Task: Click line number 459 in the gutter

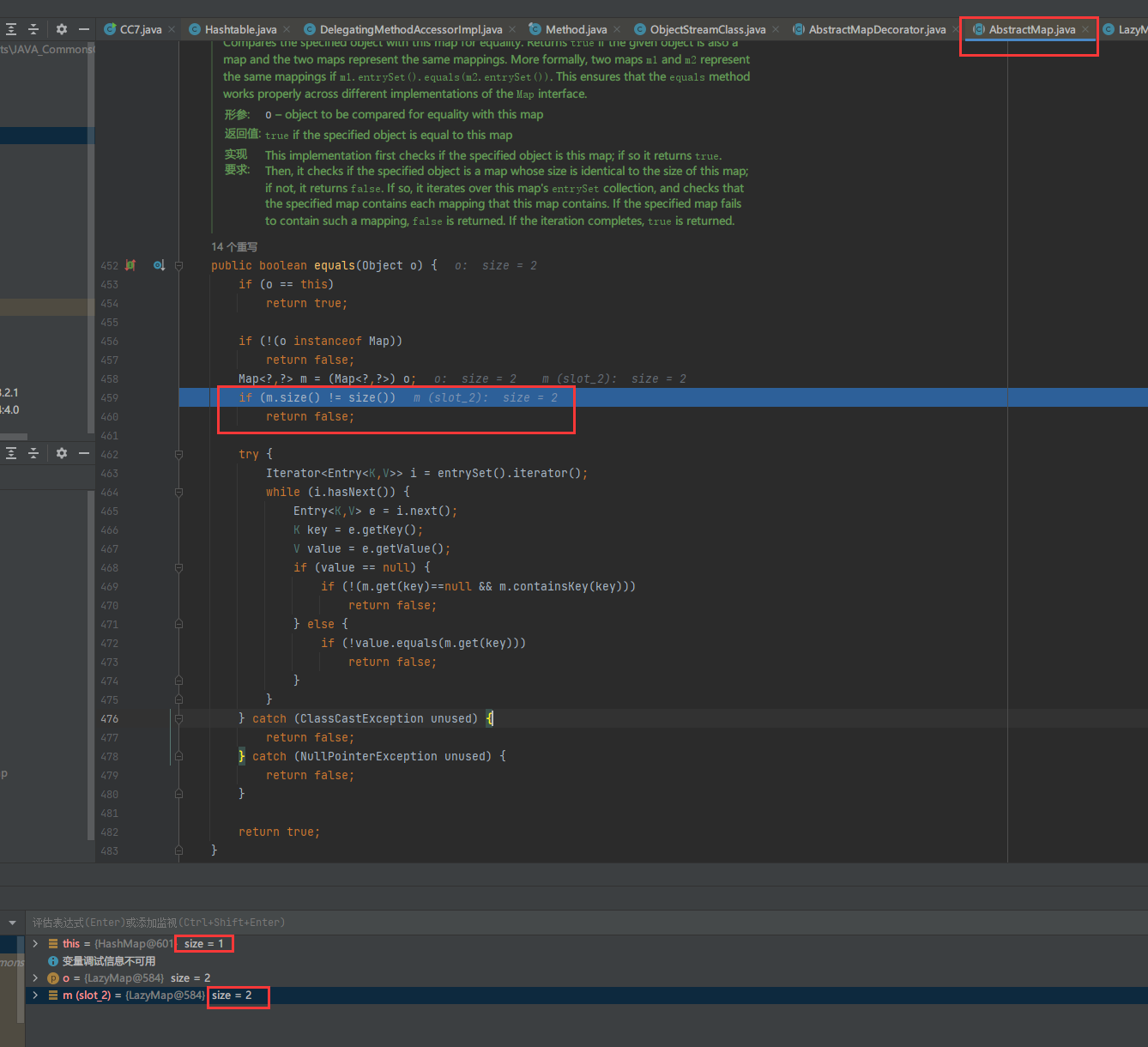Action: [109, 398]
